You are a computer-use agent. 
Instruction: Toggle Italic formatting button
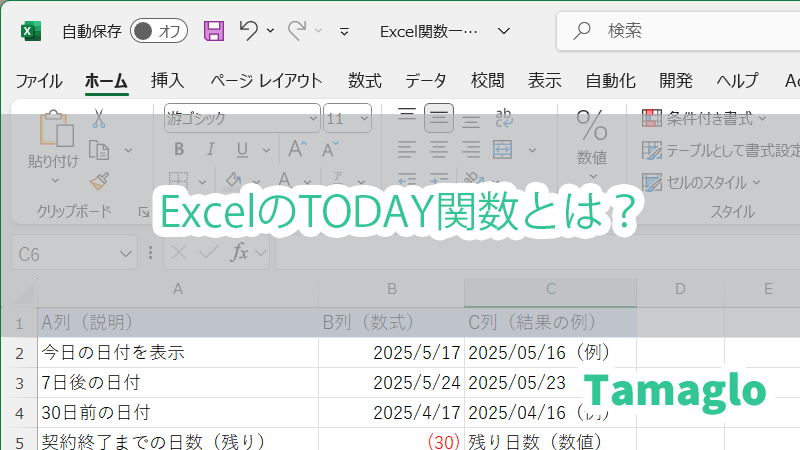[208, 150]
